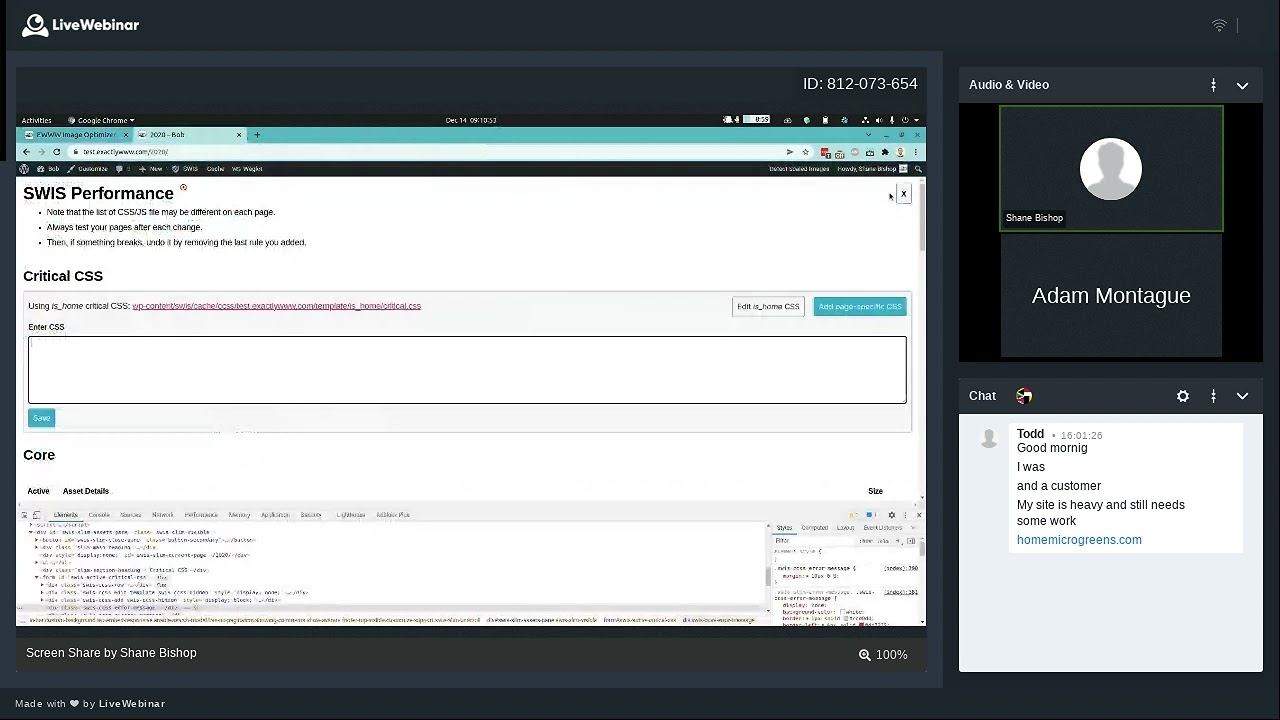Click Todd's avatar in chat
The width and height of the screenshot is (1280, 720).
tap(989, 438)
